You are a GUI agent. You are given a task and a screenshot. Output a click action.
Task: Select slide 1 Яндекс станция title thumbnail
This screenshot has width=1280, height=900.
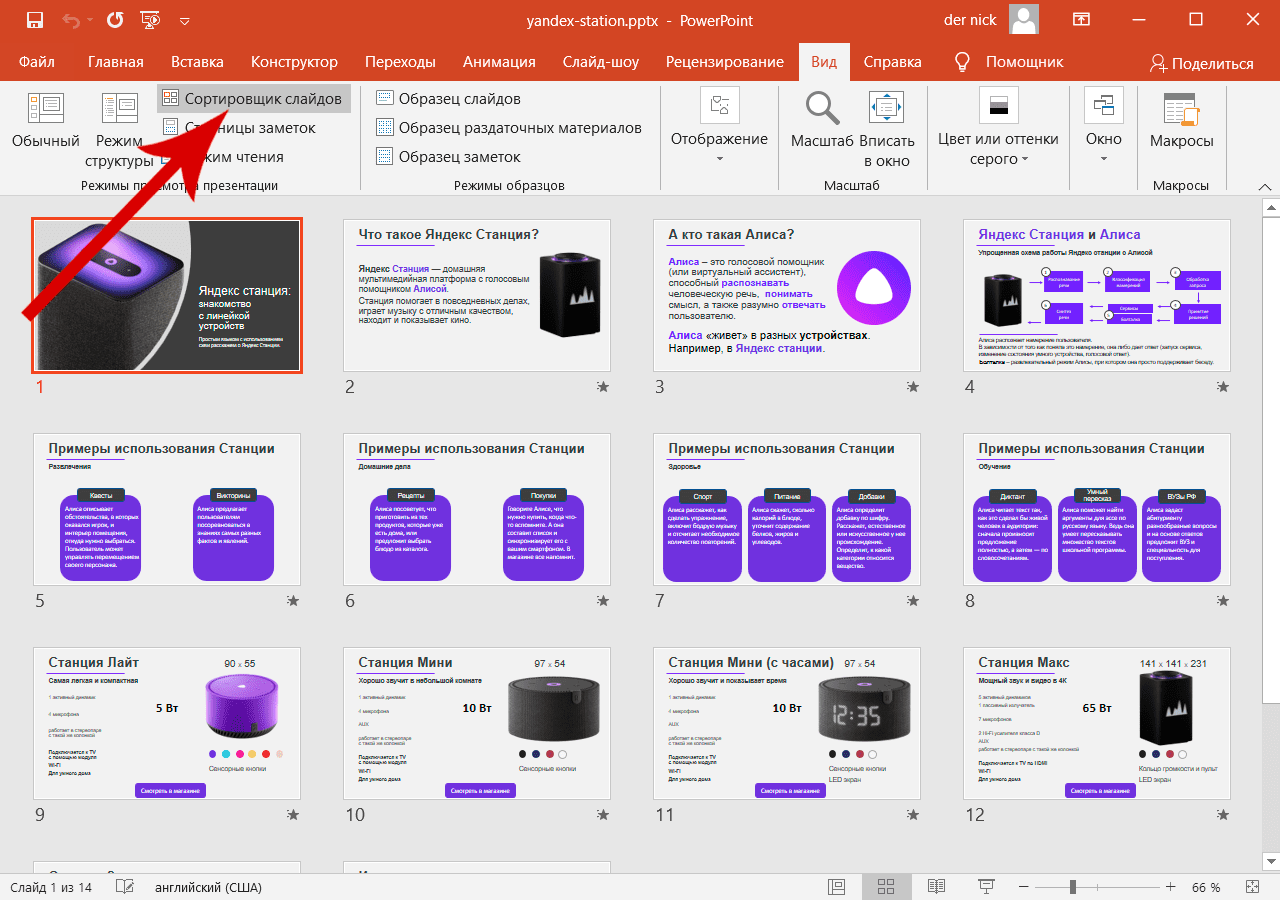(167, 296)
